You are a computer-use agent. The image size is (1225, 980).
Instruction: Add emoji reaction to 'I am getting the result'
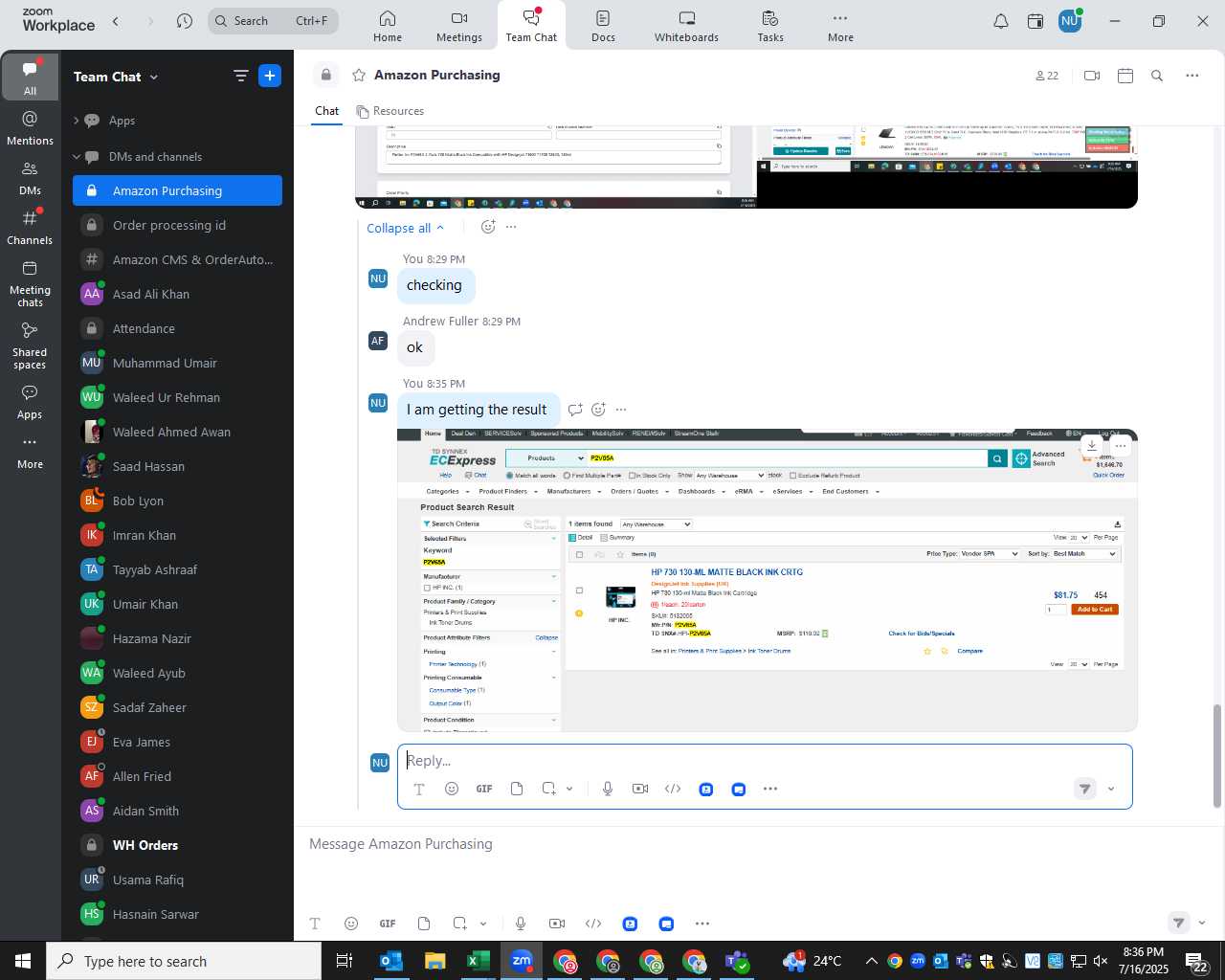(598, 410)
